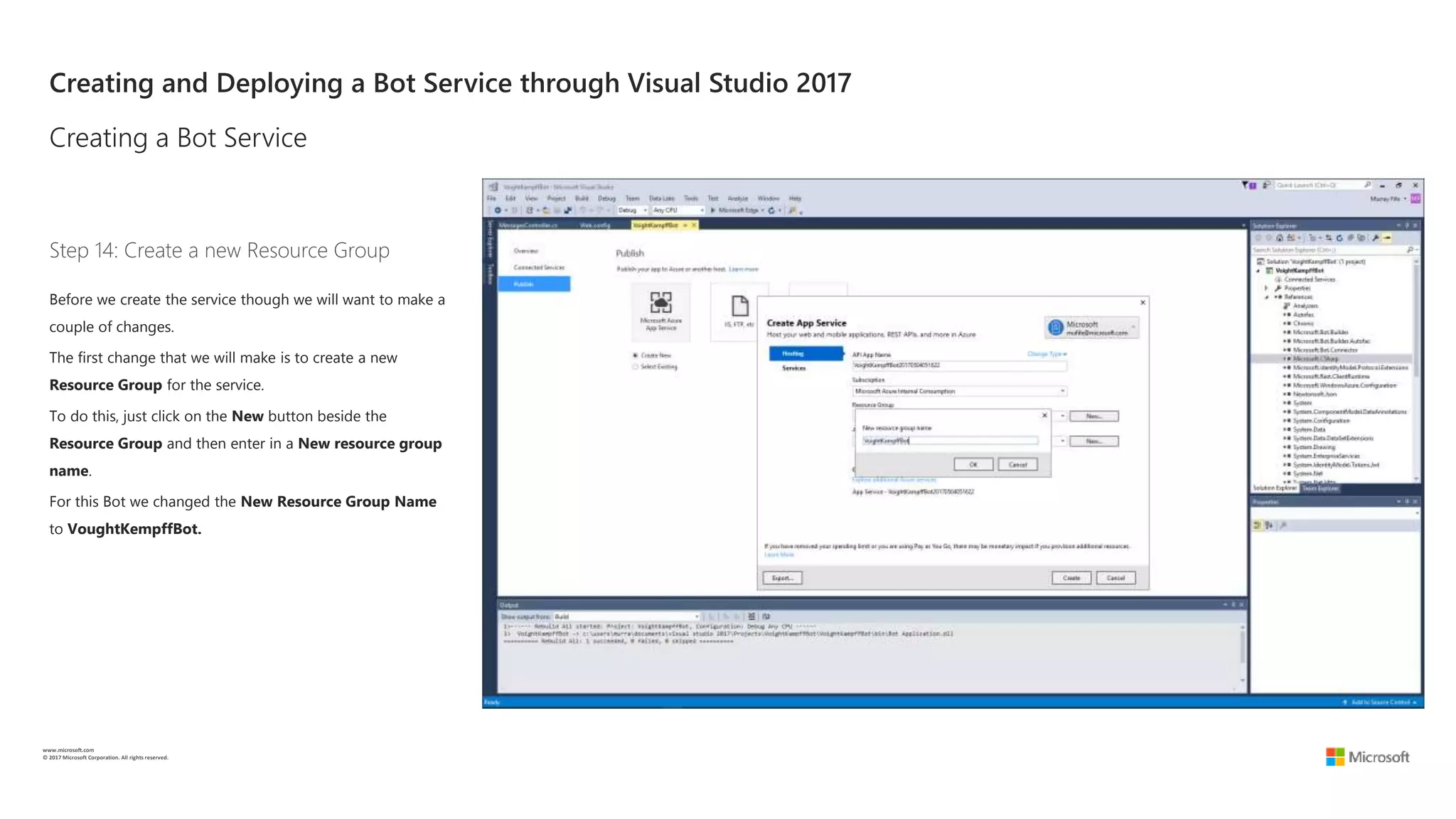Screen dimensions: 1456x819
Task: Expand the Properties node in Solution Explorer
Action: click(x=1266, y=289)
